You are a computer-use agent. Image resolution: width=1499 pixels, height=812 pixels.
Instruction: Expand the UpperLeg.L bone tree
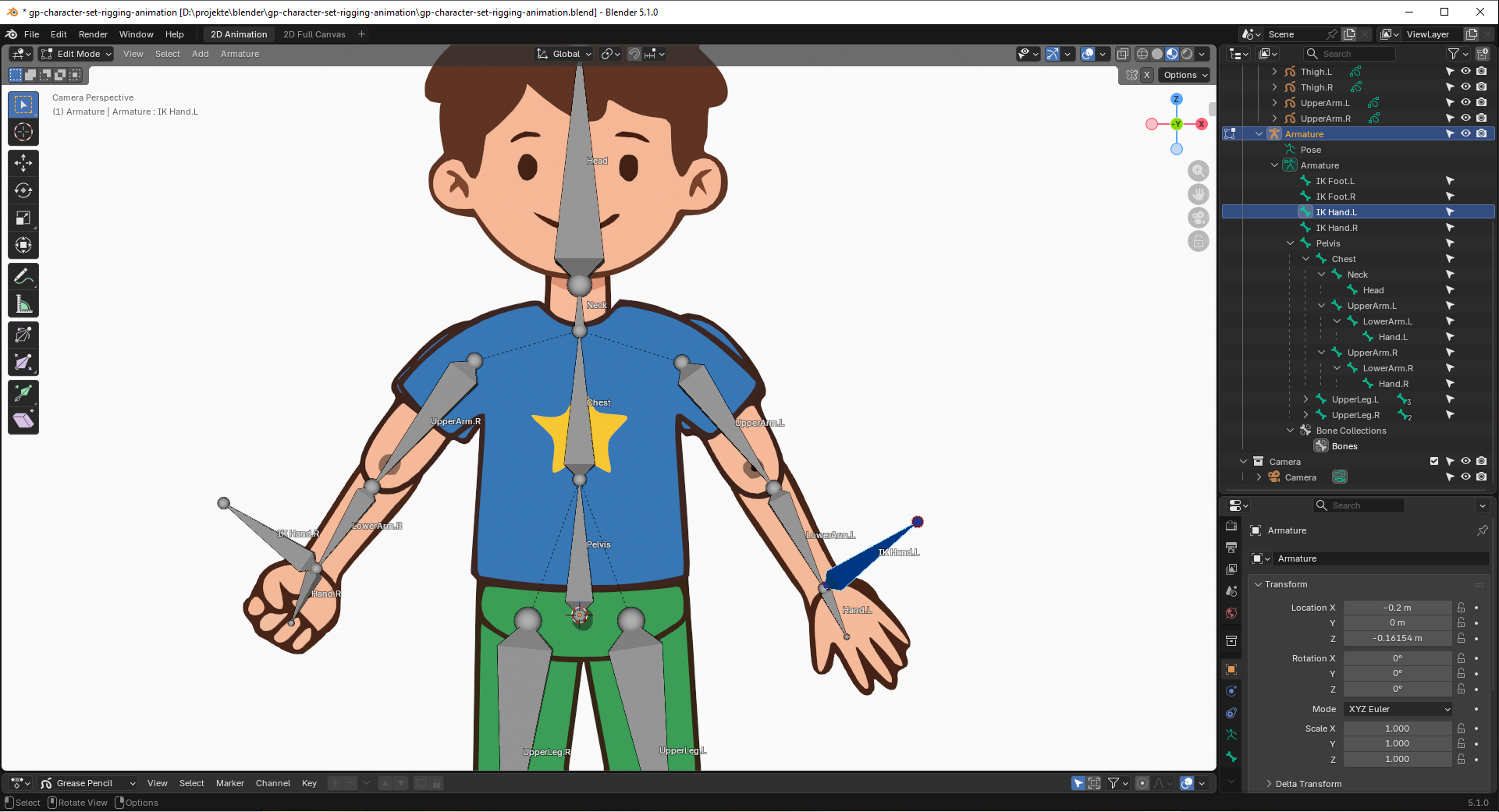1305,399
